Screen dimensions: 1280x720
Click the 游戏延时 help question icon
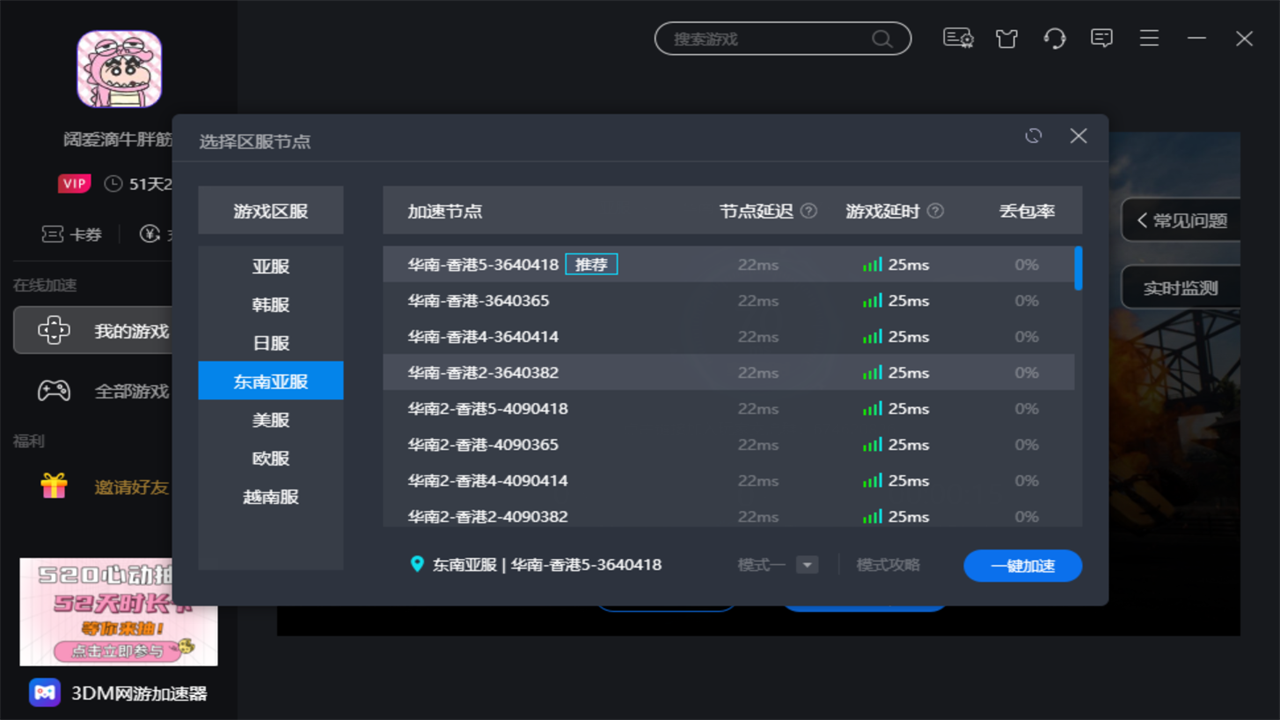point(935,211)
